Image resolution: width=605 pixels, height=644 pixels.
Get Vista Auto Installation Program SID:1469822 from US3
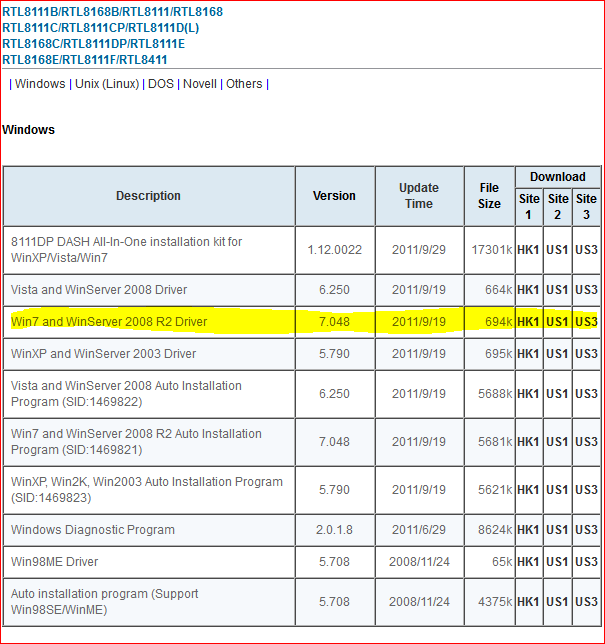tap(586, 393)
